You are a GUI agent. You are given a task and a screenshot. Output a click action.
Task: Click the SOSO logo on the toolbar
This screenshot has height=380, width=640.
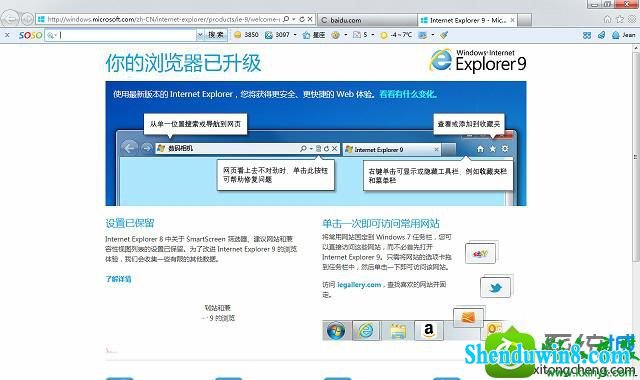[x=30, y=35]
